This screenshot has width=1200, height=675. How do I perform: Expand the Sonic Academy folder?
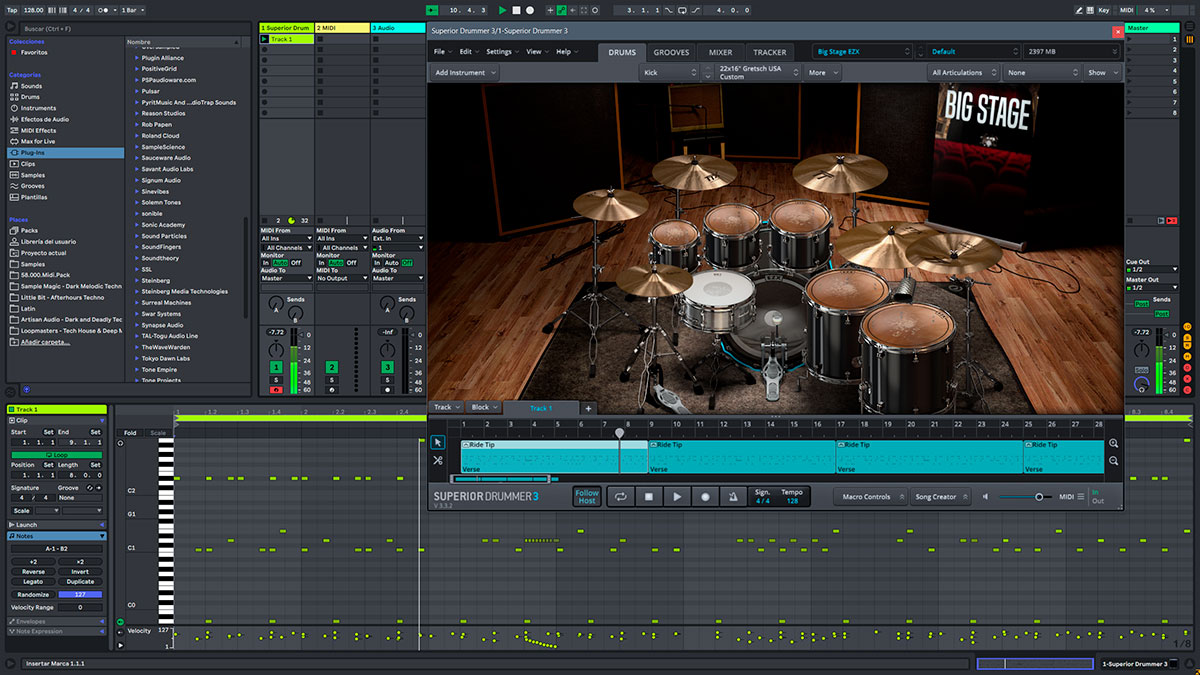pos(136,225)
